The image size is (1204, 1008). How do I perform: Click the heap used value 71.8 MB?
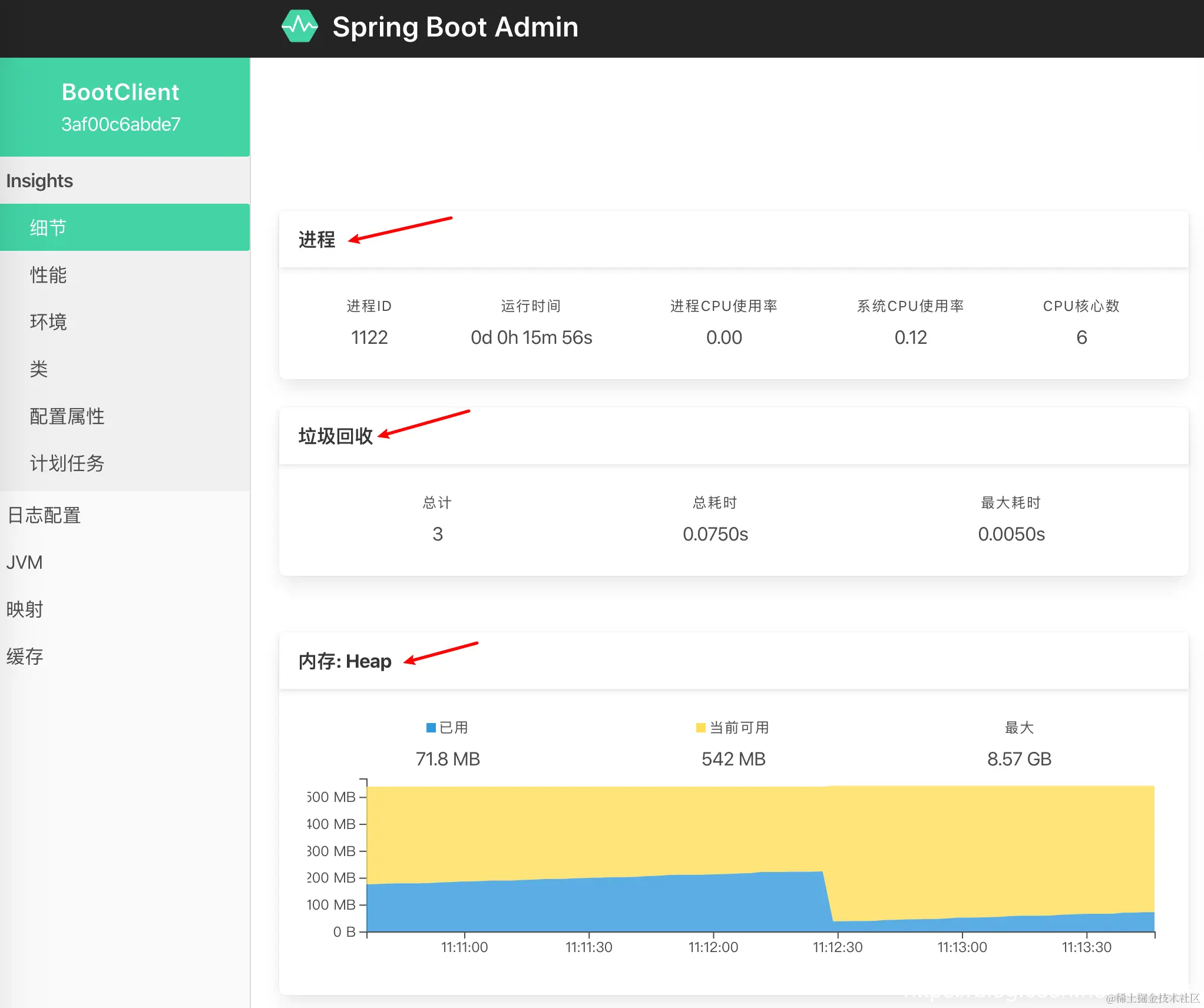448,759
